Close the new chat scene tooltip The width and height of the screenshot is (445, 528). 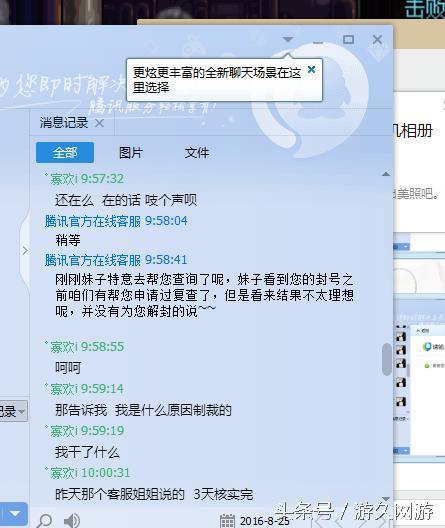[x=311, y=70]
